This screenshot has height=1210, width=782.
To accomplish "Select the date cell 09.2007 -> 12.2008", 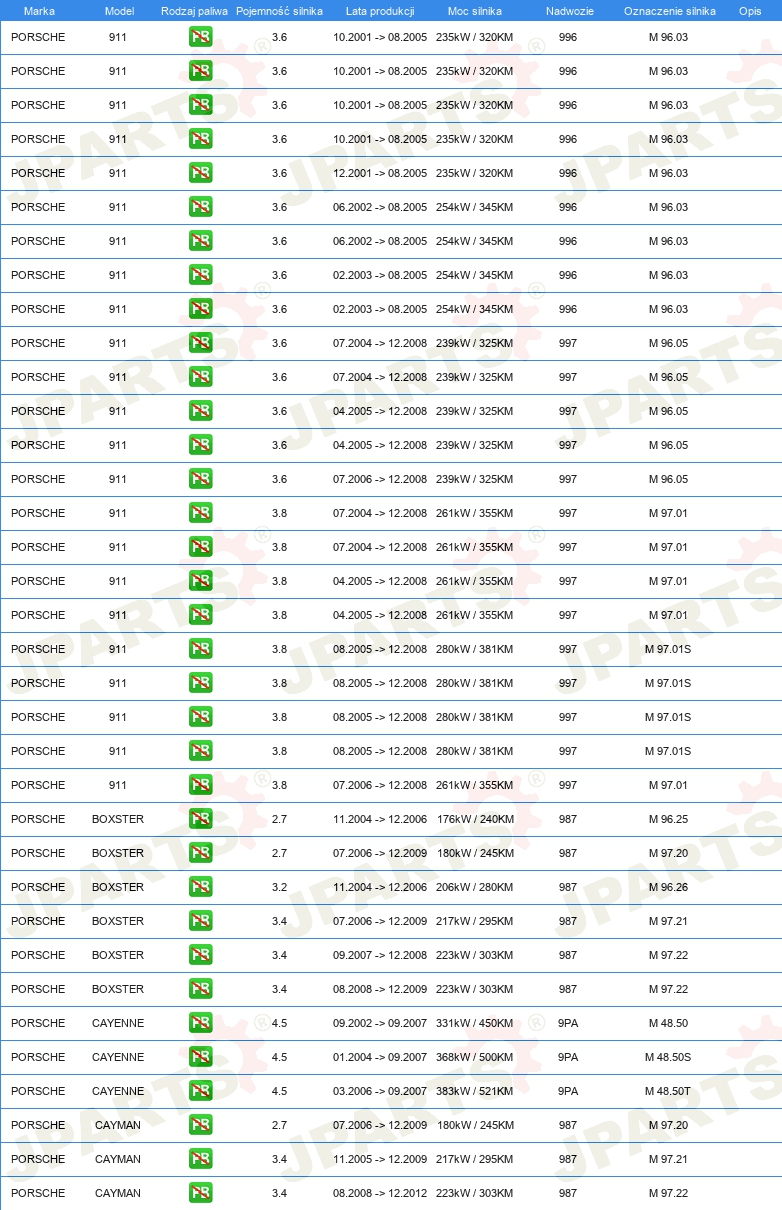I will (380, 955).
